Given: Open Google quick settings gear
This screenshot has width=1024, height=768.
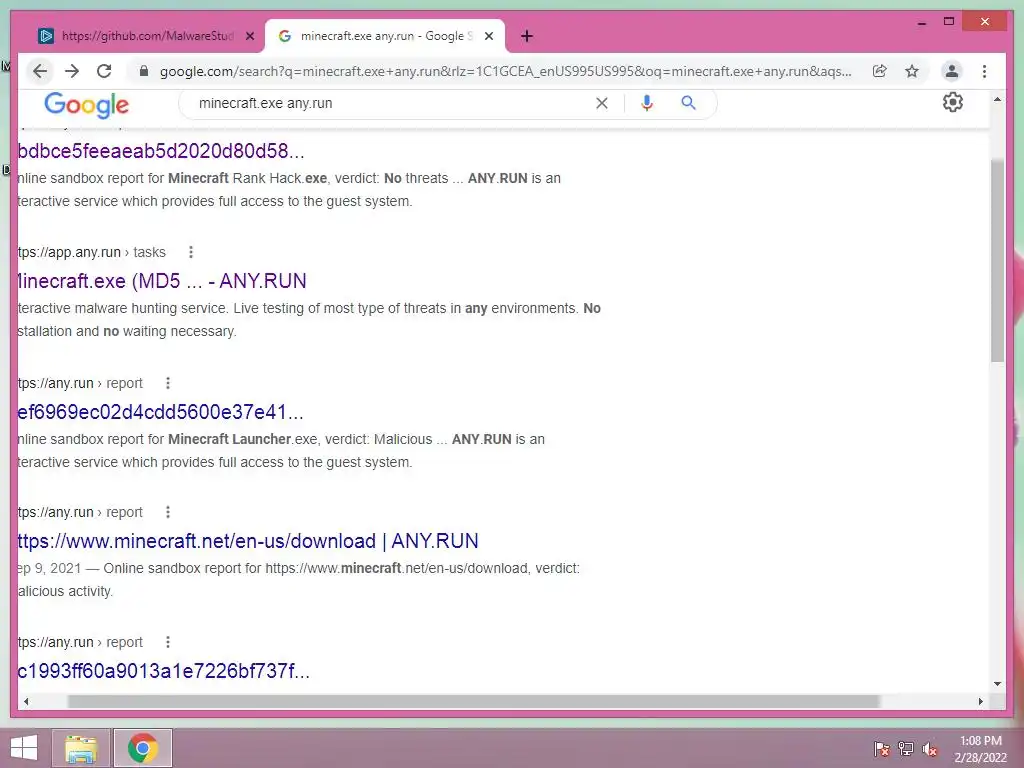Looking at the screenshot, I should (x=953, y=102).
